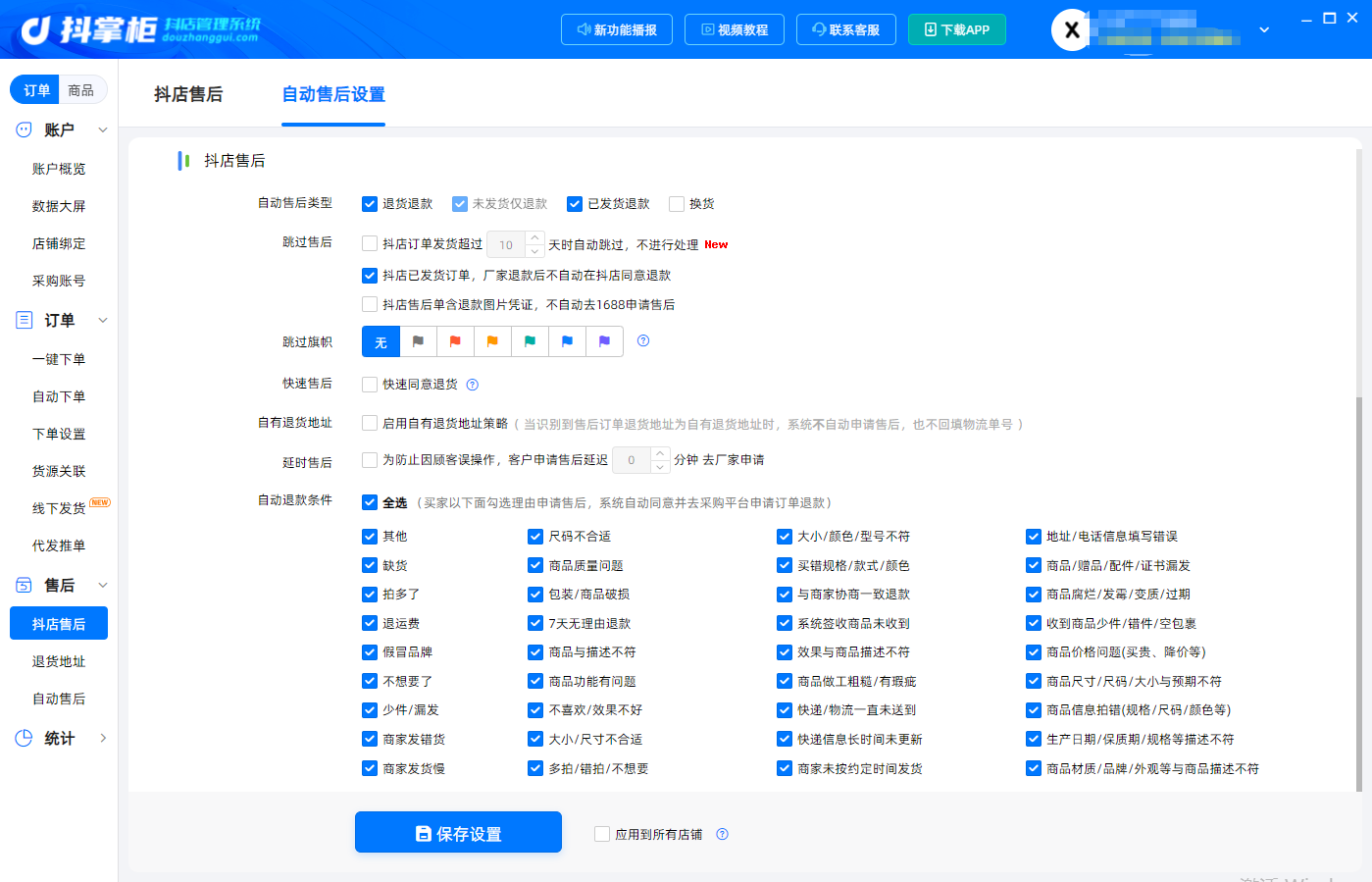This screenshot has height=882, width=1372.
Task: Collapse the 售后 section chevron
Action: [103, 585]
